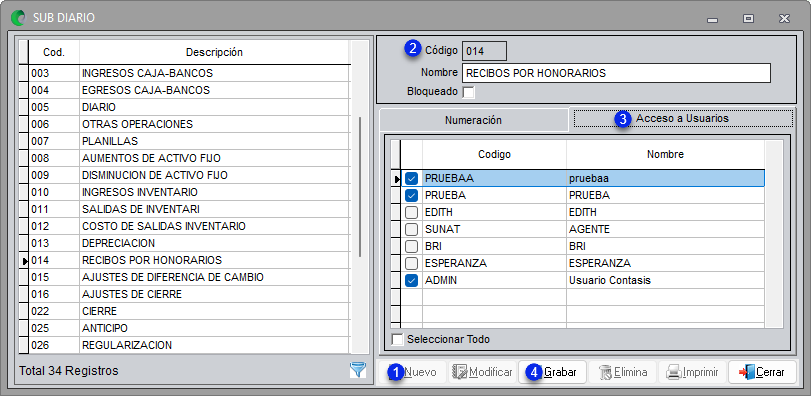This screenshot has height=396, width=811.
Task: Check the ESPERANZA user checkbox
Action: pos(412,263)
